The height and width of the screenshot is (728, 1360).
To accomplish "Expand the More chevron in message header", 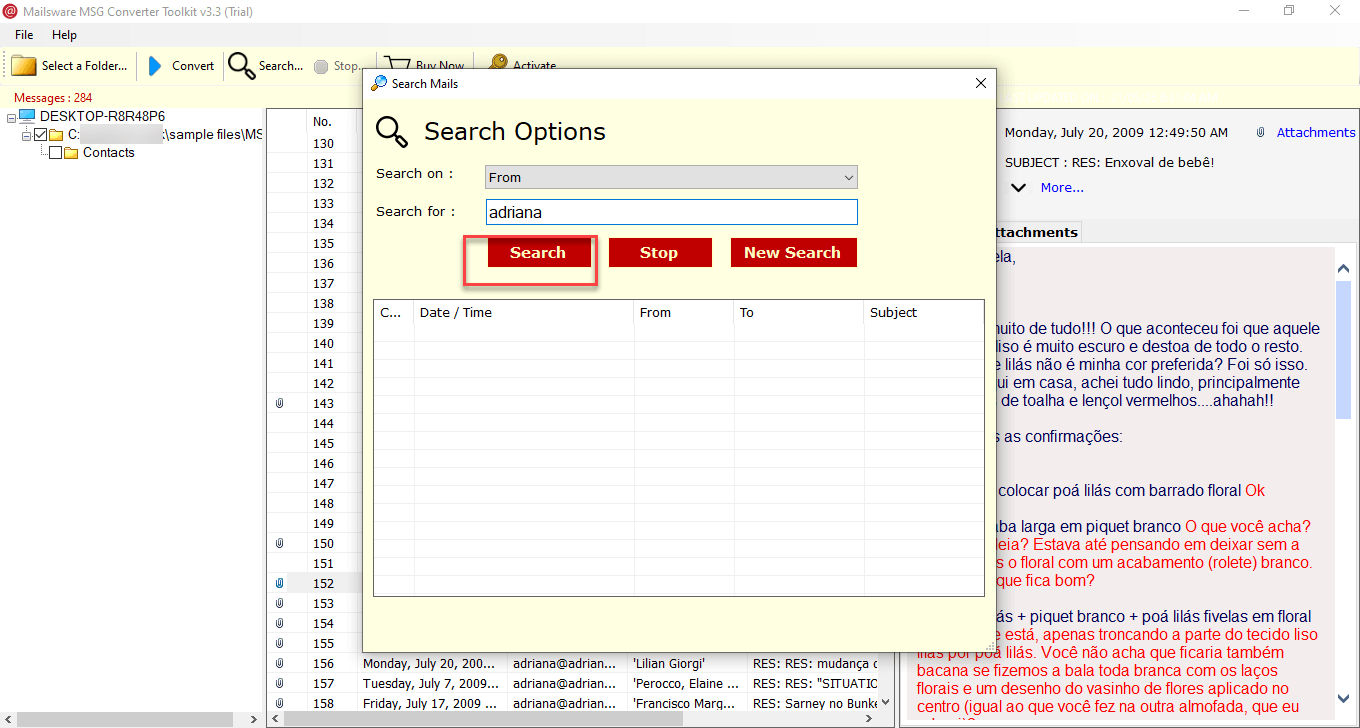I will point(1018,187).
